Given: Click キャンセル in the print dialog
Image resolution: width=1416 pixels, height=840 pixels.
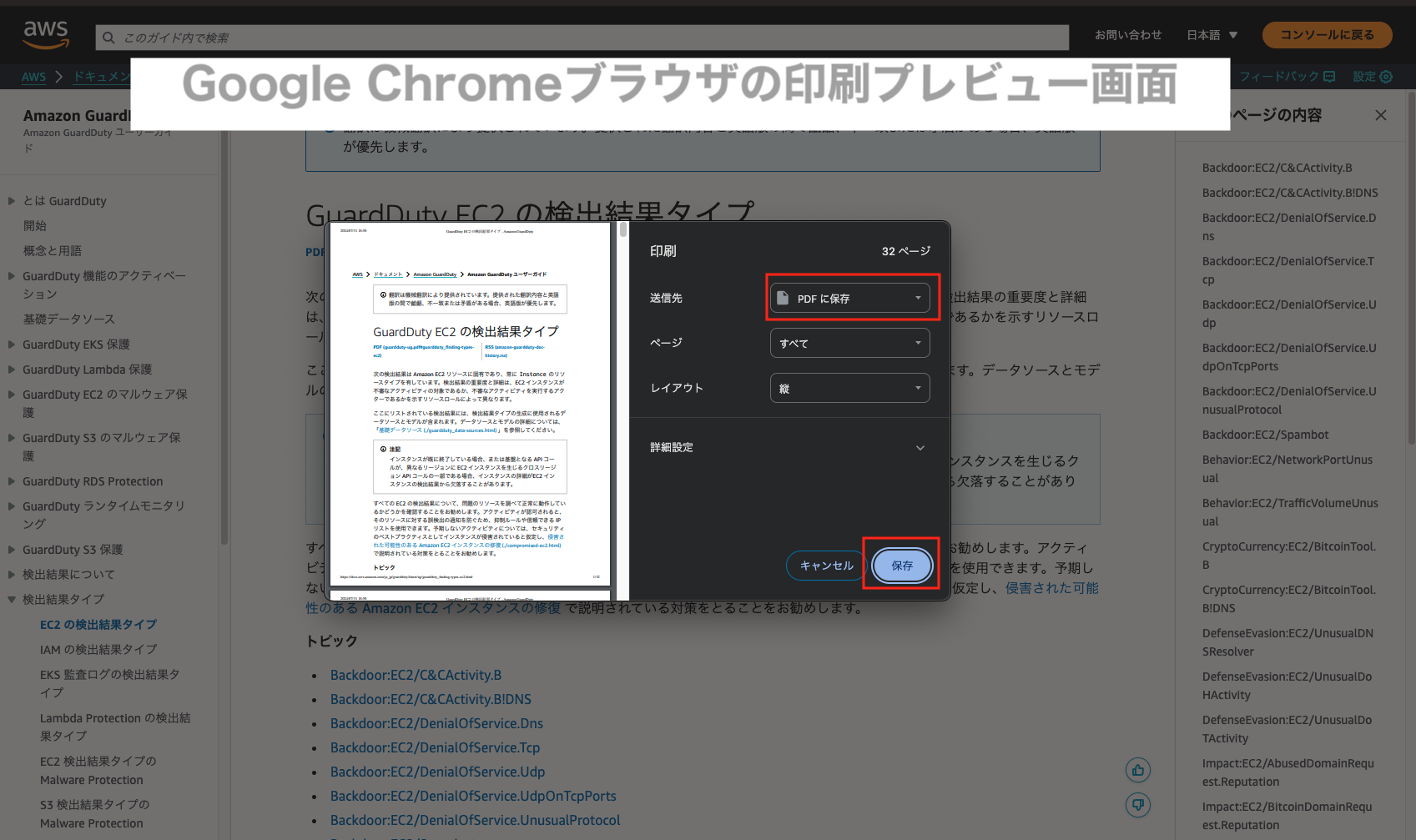Looking at the screenshot, I should 826,566.
